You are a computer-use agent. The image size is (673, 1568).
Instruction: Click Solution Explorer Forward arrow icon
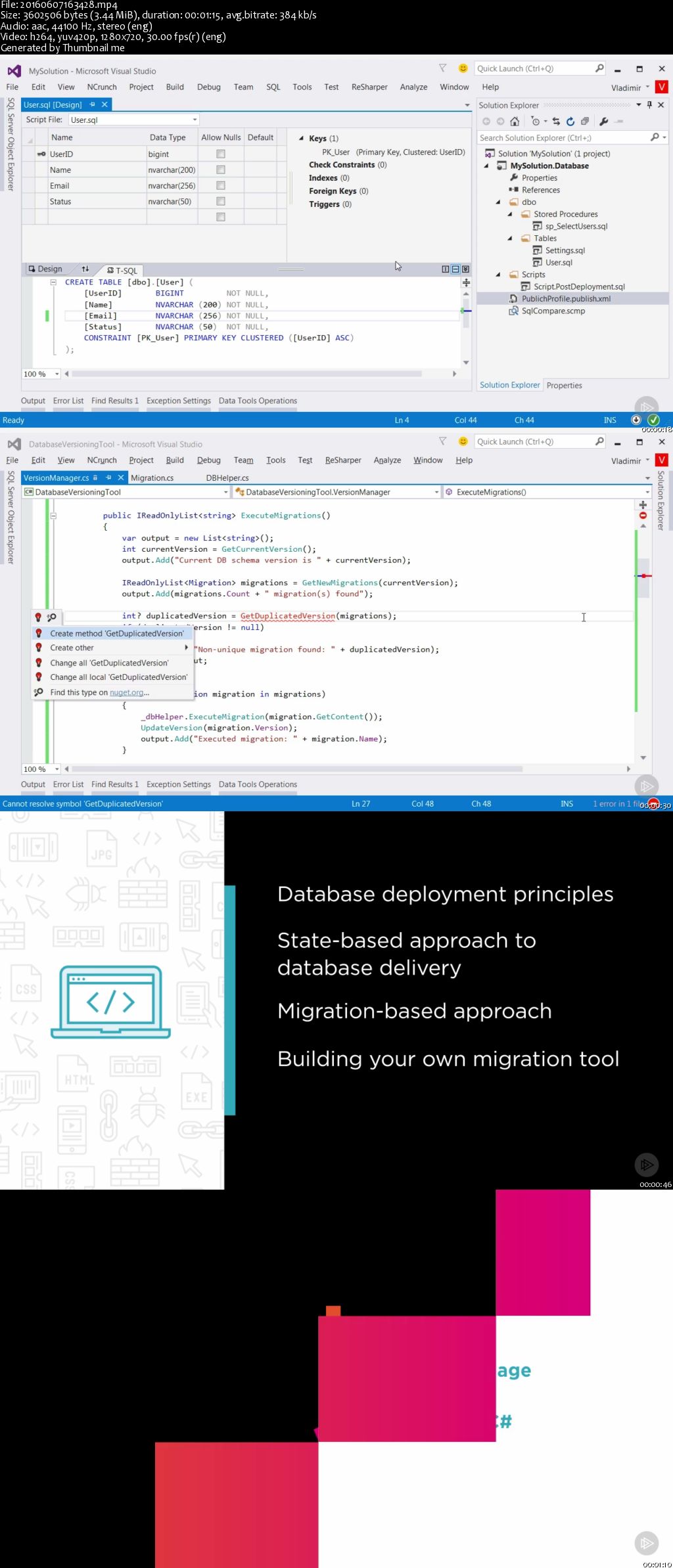coord(500,122)
